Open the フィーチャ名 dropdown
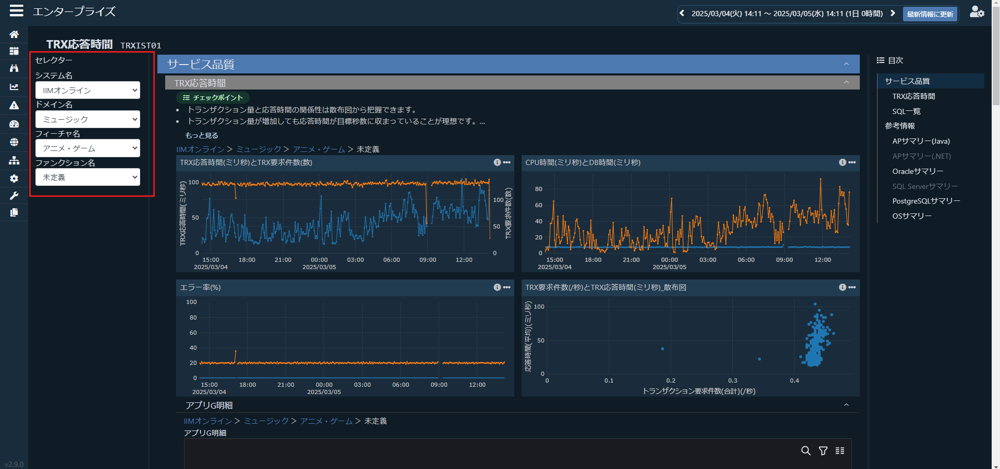The height and width of the screenshot is (469, 1000). 87,148
